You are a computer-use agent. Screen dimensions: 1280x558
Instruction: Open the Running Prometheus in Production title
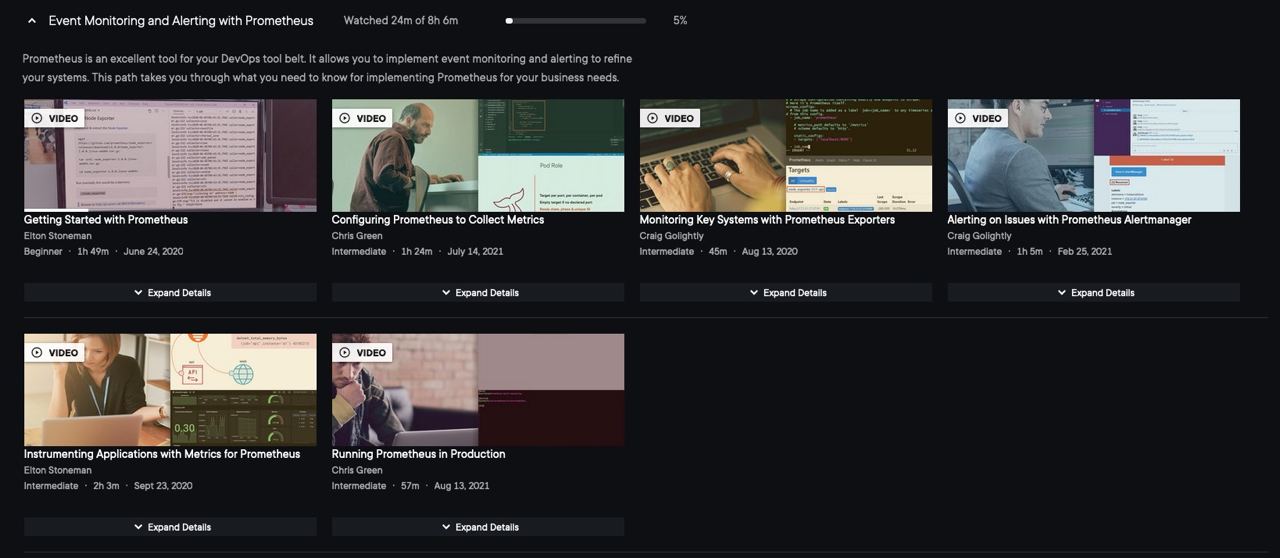(418, 454)
